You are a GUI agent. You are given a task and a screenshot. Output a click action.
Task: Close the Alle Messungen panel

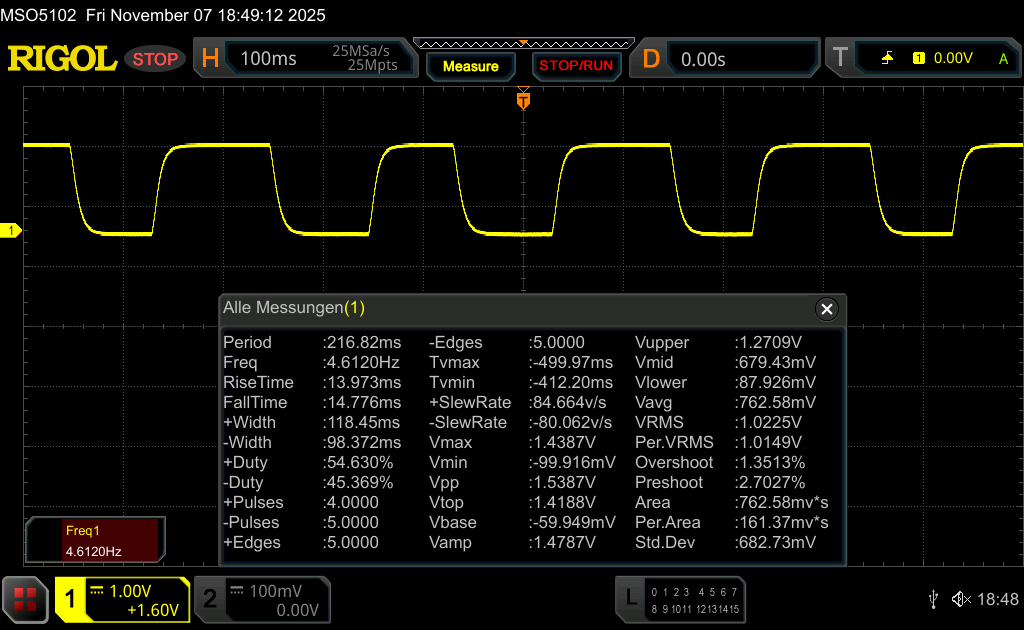[x=826, y=309]
